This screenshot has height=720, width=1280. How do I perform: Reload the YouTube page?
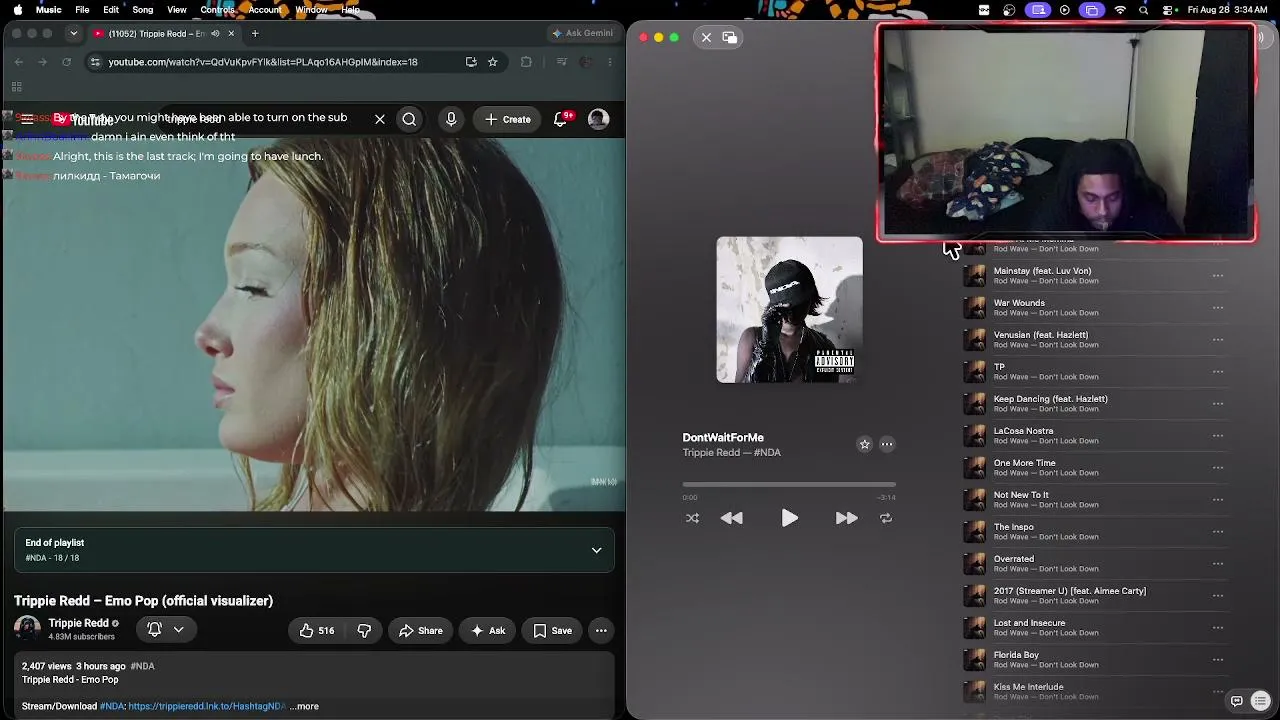pyautogui.click(x=66, y=62)
